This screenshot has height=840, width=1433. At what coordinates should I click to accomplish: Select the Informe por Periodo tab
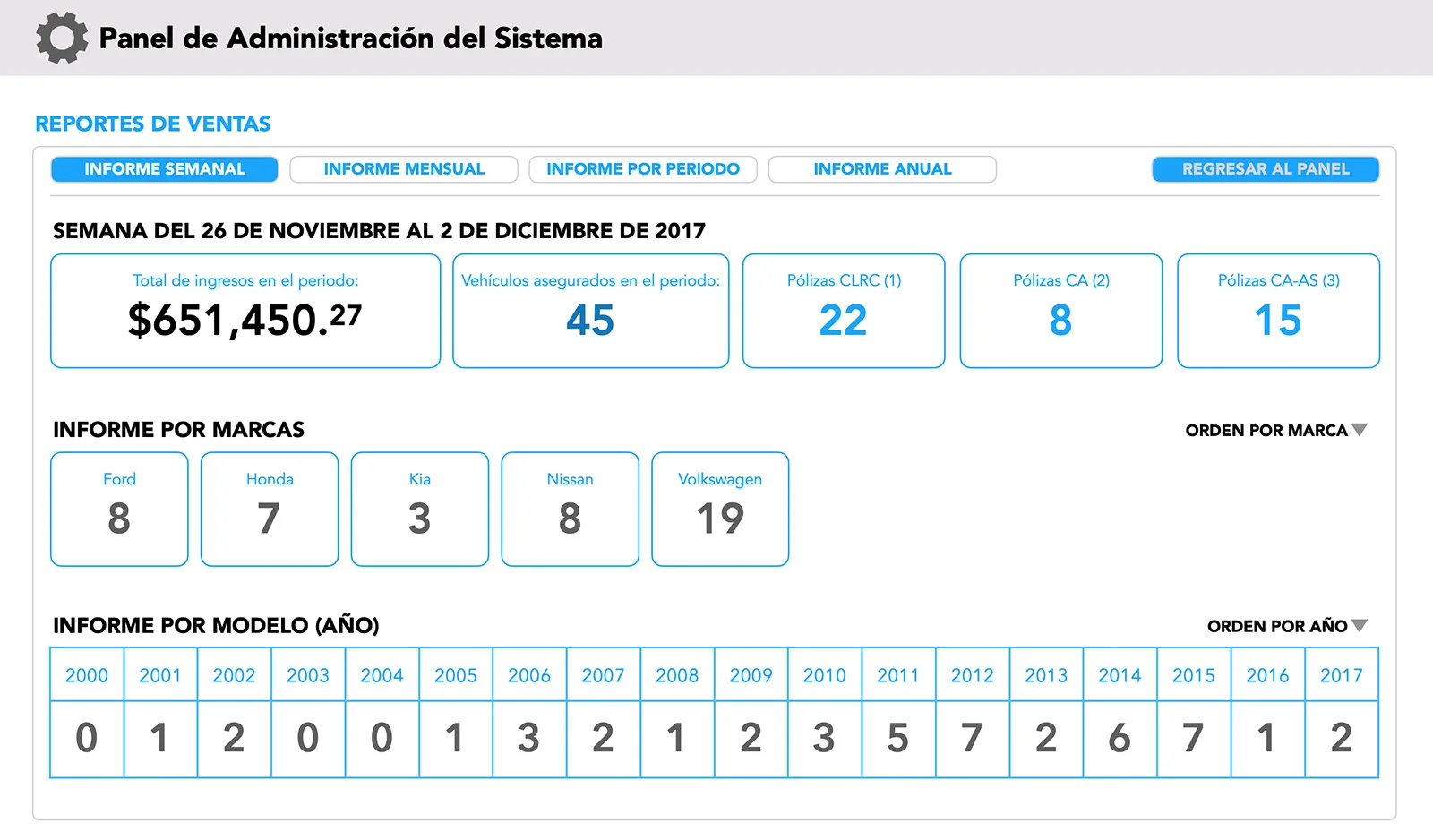point(643,169)
